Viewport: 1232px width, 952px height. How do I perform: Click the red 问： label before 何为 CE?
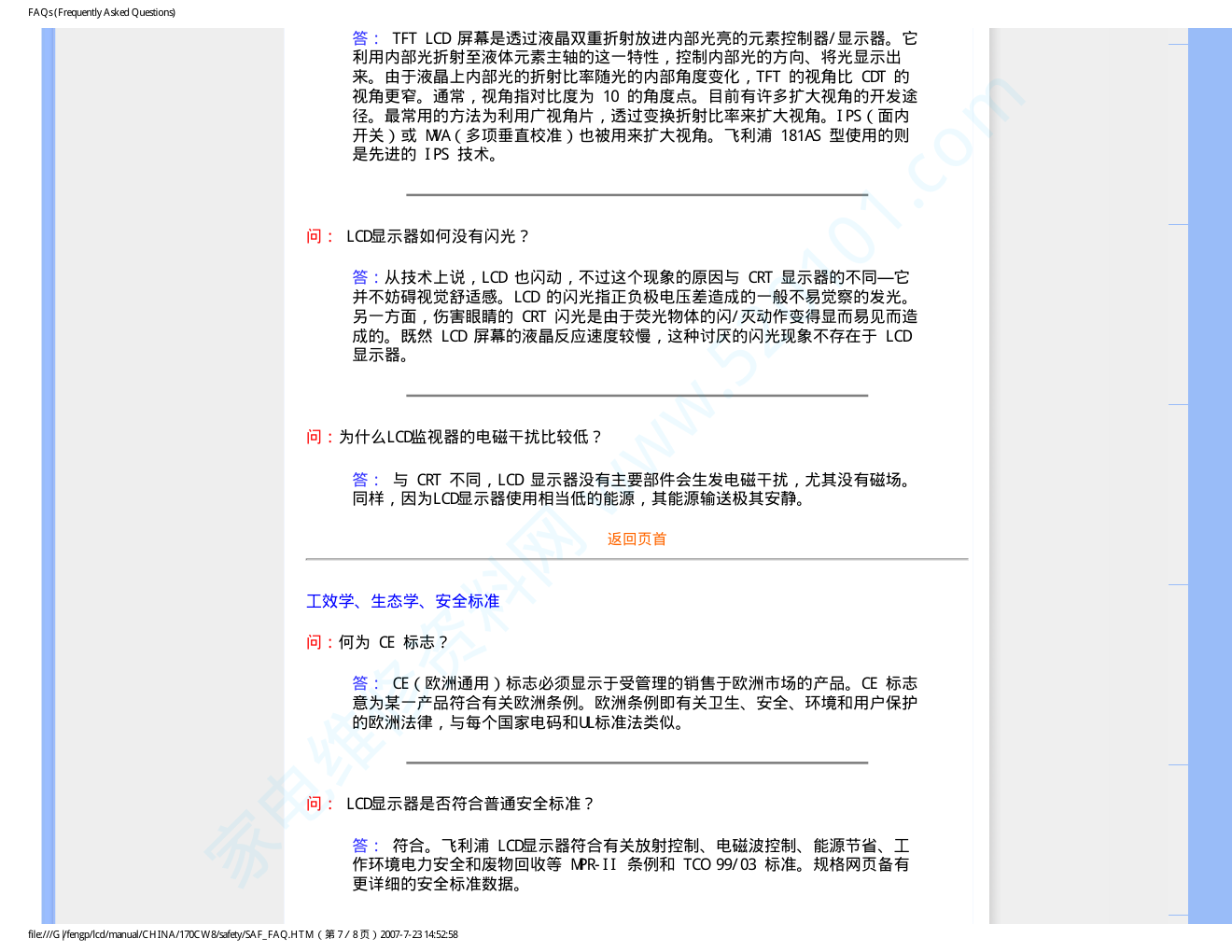(x=320, y=642)
